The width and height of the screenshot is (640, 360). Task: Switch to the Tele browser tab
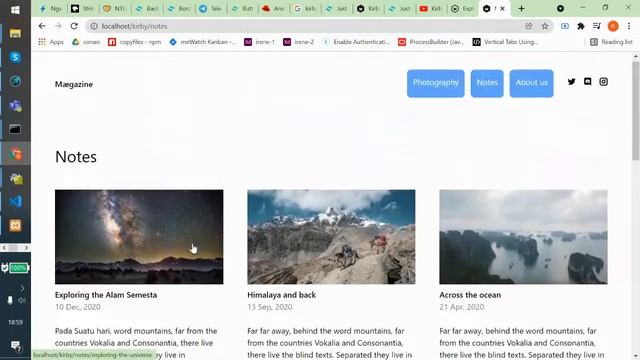click(x=211, y=9)
